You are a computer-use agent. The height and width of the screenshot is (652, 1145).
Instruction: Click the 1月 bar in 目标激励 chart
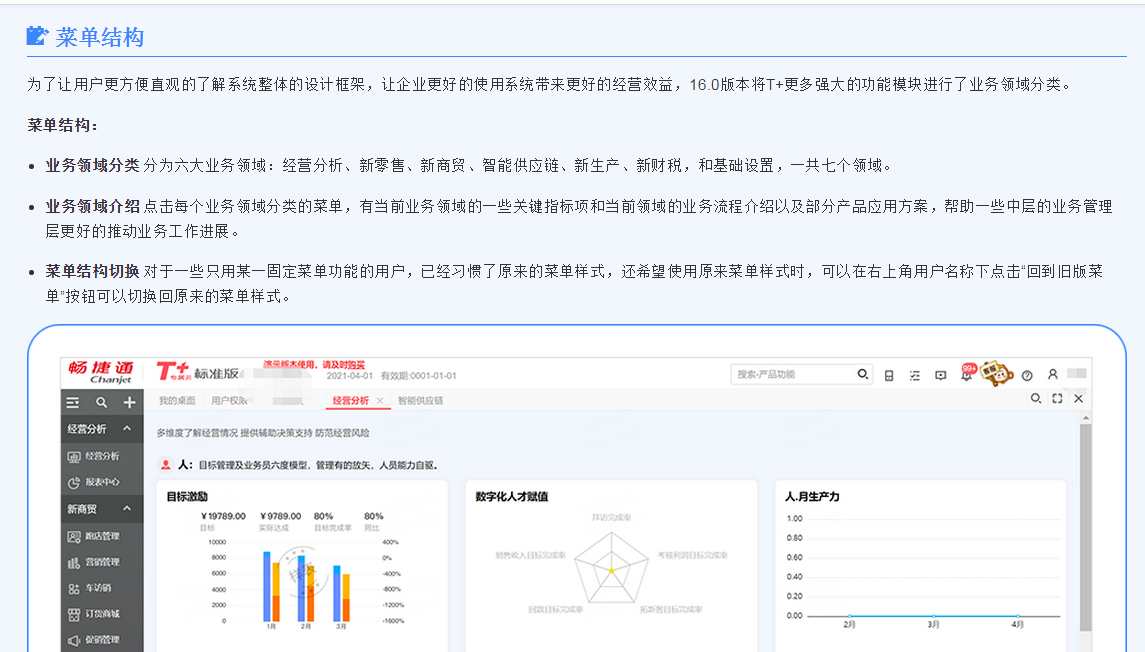(271, 586)
